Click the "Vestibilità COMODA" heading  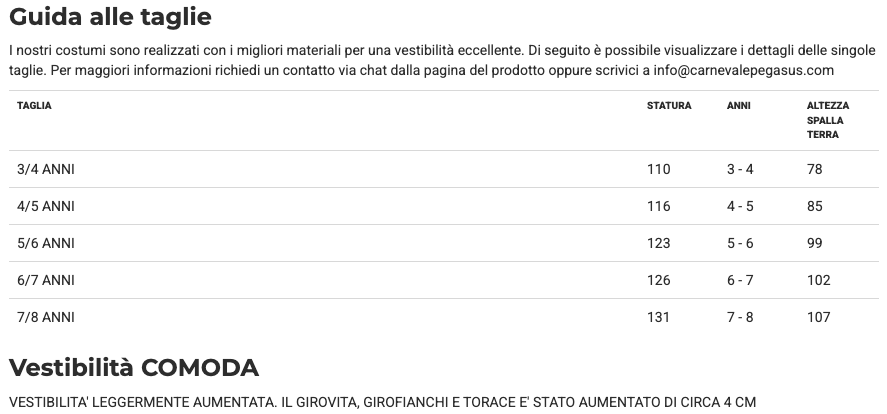click(x=134, y=367)
